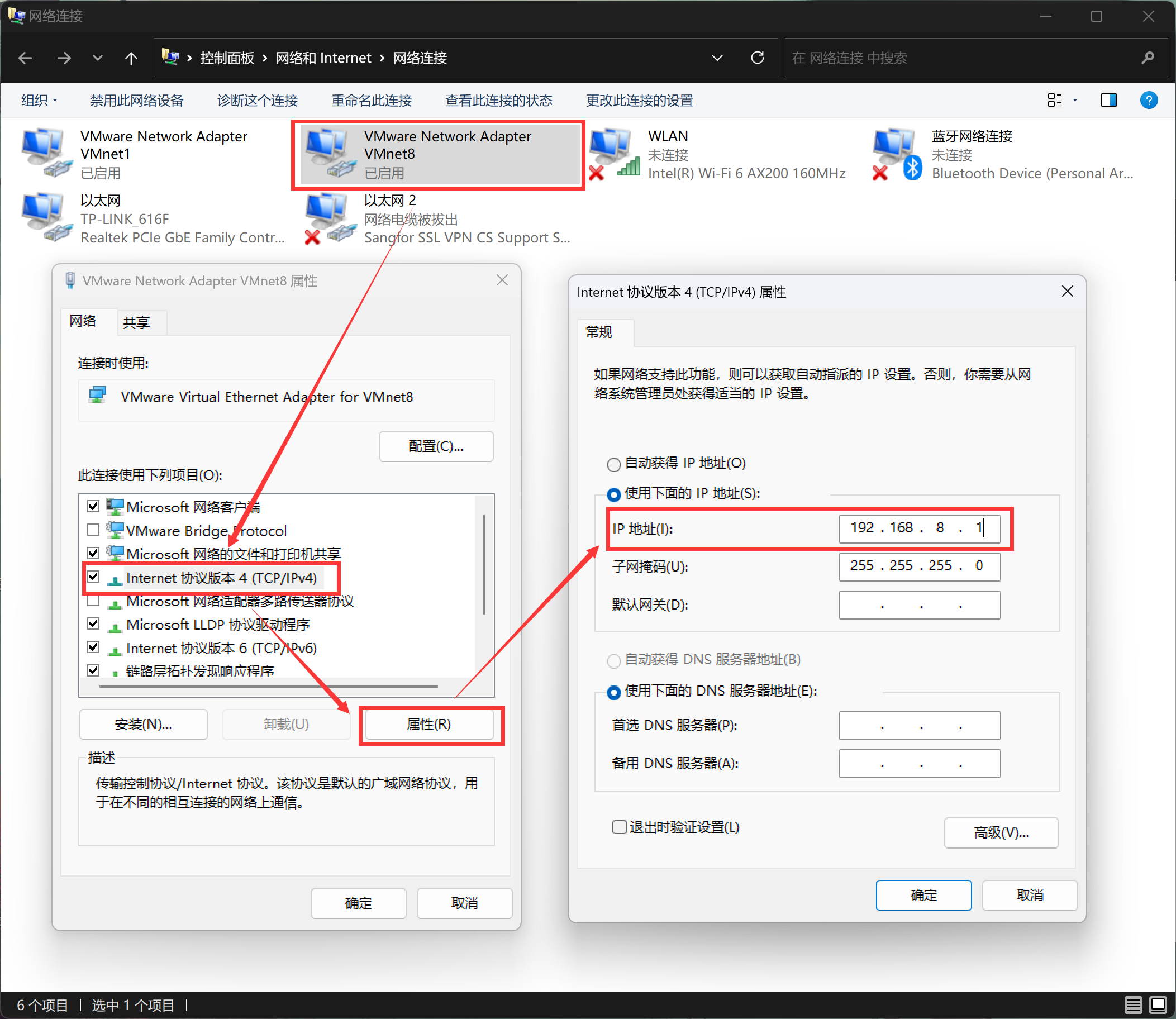The height and width of the screenshot is (1019, 1176).
Task: Check the VMware Bridge Protocol checkbox
Action: click(94, 530)
